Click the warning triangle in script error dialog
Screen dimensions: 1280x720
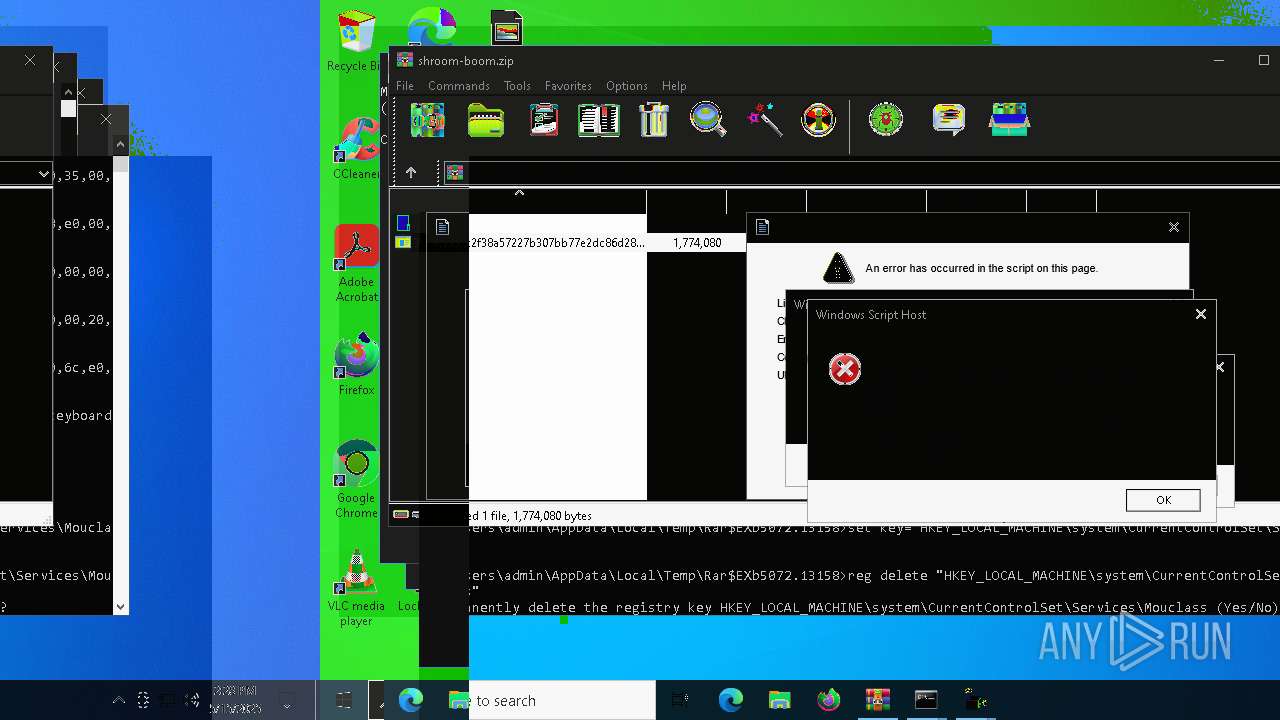[838, 267]
